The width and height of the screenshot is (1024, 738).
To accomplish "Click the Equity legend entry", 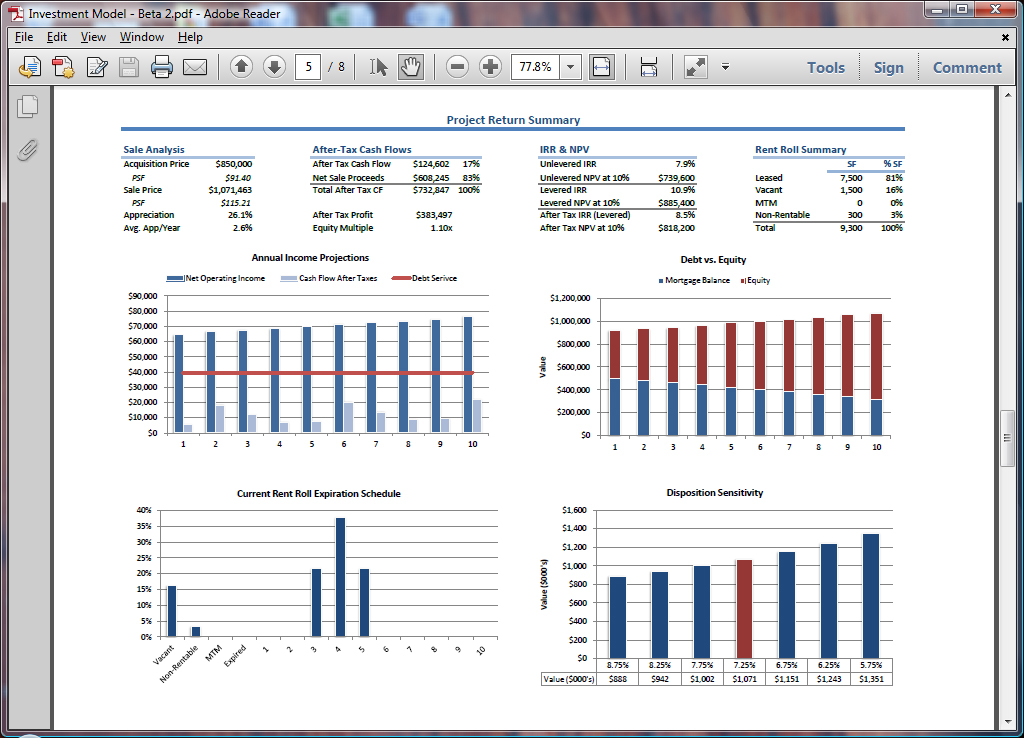I will pos(755,280).
